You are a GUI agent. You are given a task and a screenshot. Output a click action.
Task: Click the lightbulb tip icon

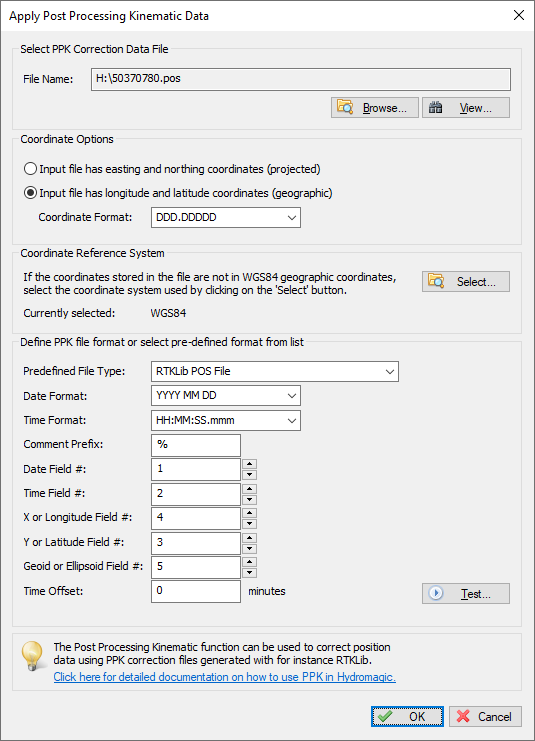33,655
